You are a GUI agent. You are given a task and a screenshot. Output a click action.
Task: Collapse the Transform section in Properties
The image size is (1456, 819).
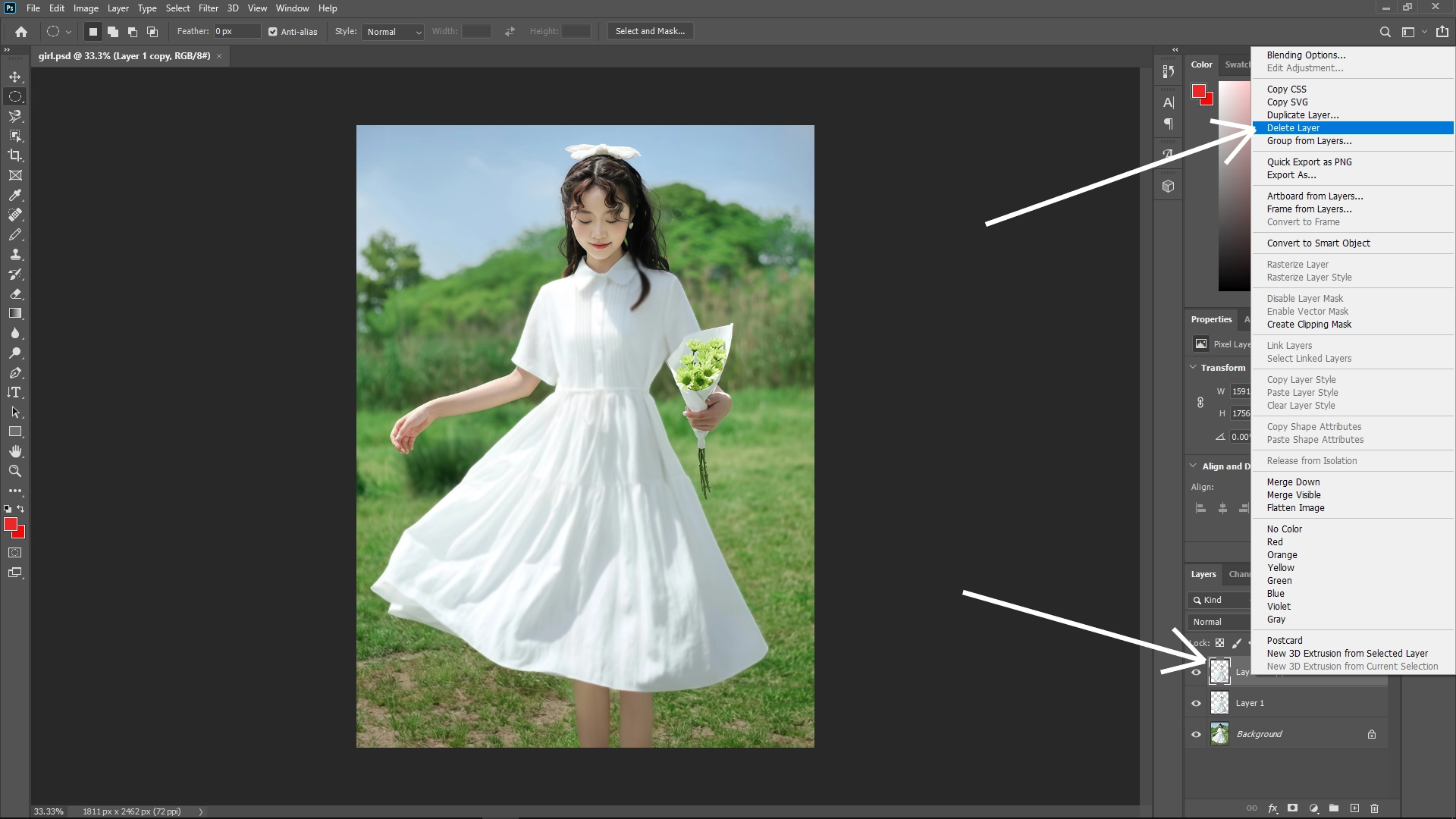(1192, 367)
